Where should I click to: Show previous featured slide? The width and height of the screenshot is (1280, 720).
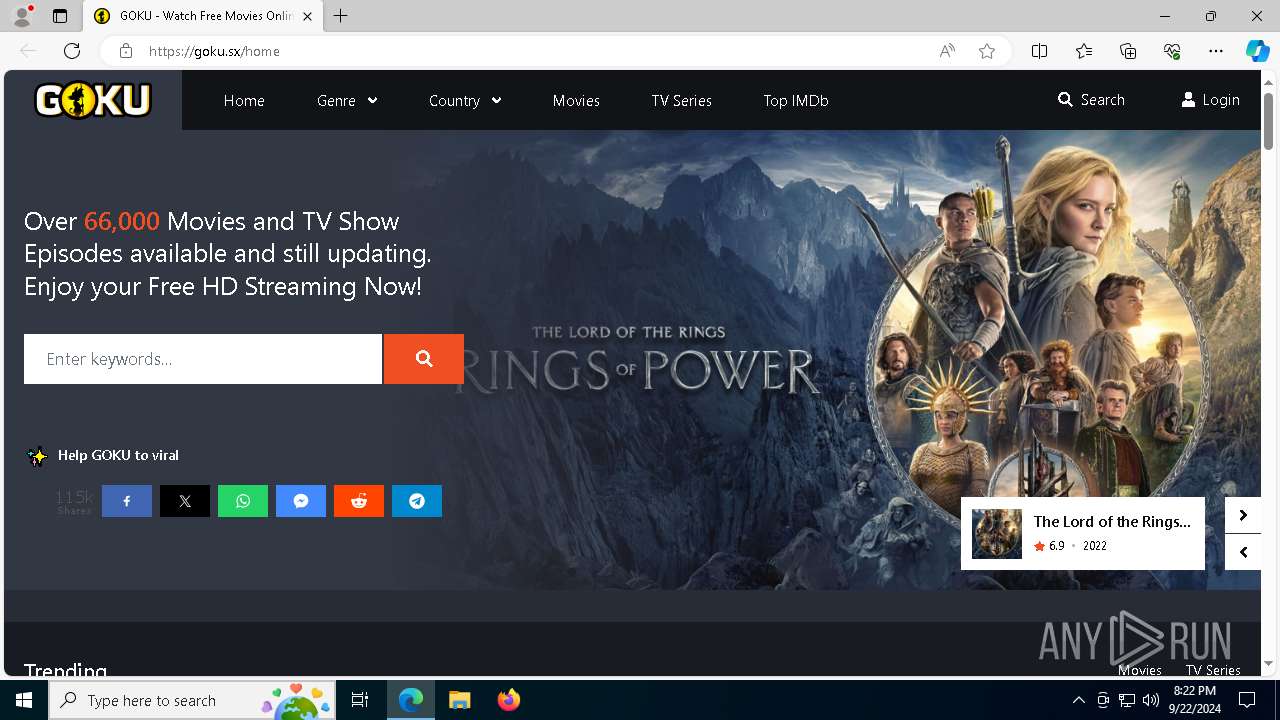pyautogui.click(x=1243, y=552)
